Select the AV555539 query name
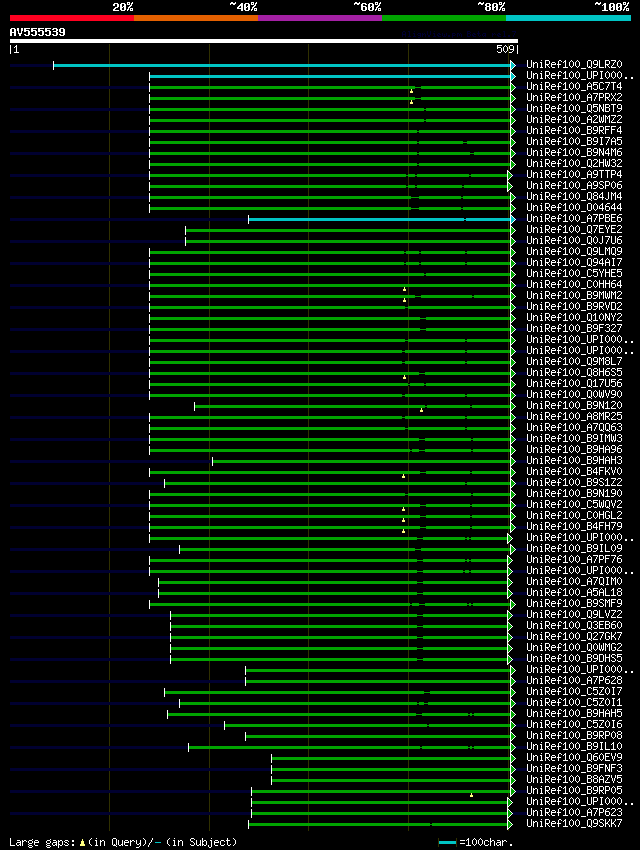This screenshot has width=640, height=850. pos(37,32)
